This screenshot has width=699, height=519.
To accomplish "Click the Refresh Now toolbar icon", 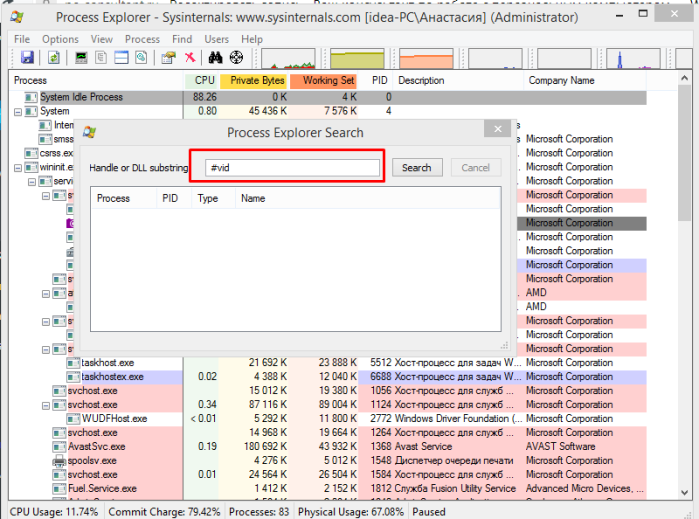I will pos(54,58).
